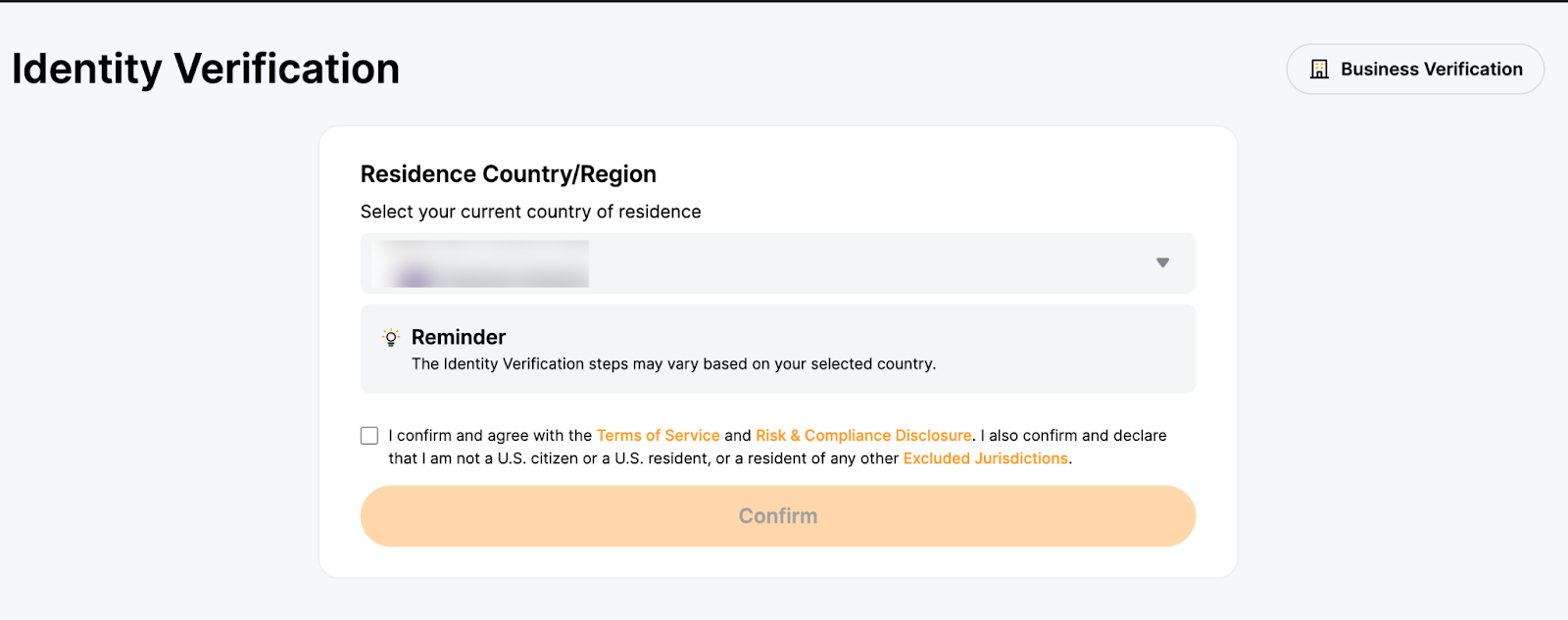Click the blurred country flag in the selector
This screenshot has width=1568, height=620.
[415, 275]
